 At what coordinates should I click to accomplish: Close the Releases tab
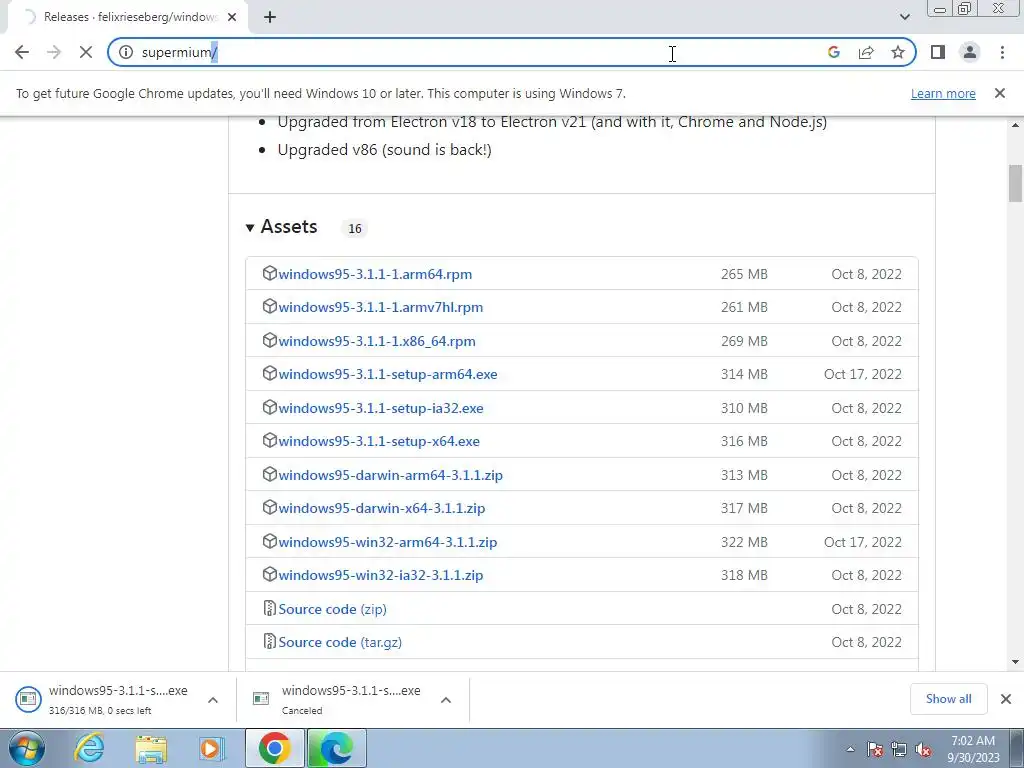point(232,17)
